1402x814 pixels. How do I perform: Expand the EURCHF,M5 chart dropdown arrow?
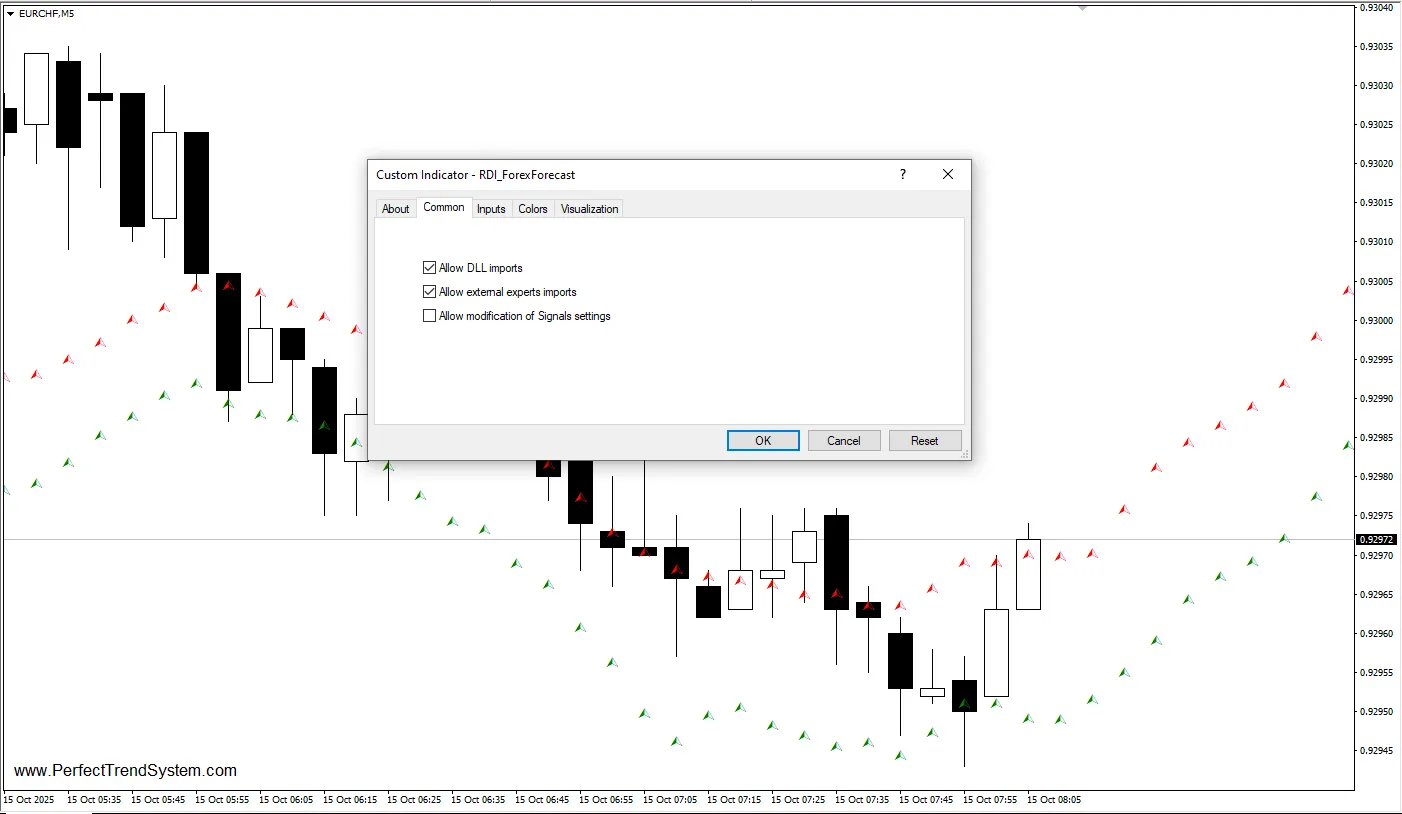10,14
